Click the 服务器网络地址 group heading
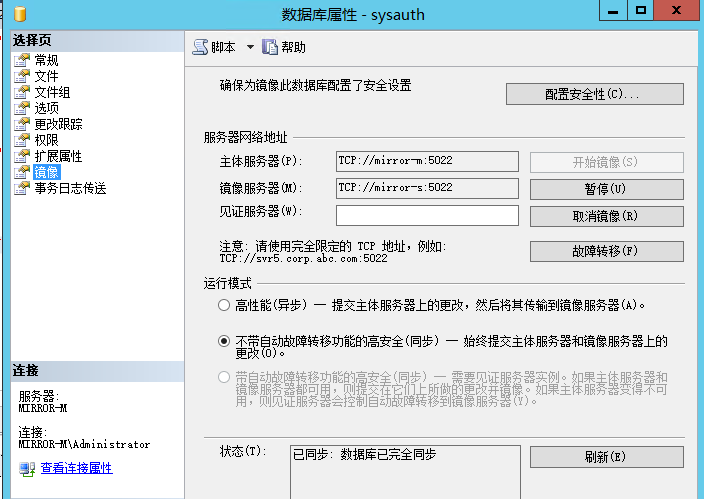 (x=245, y=137)
